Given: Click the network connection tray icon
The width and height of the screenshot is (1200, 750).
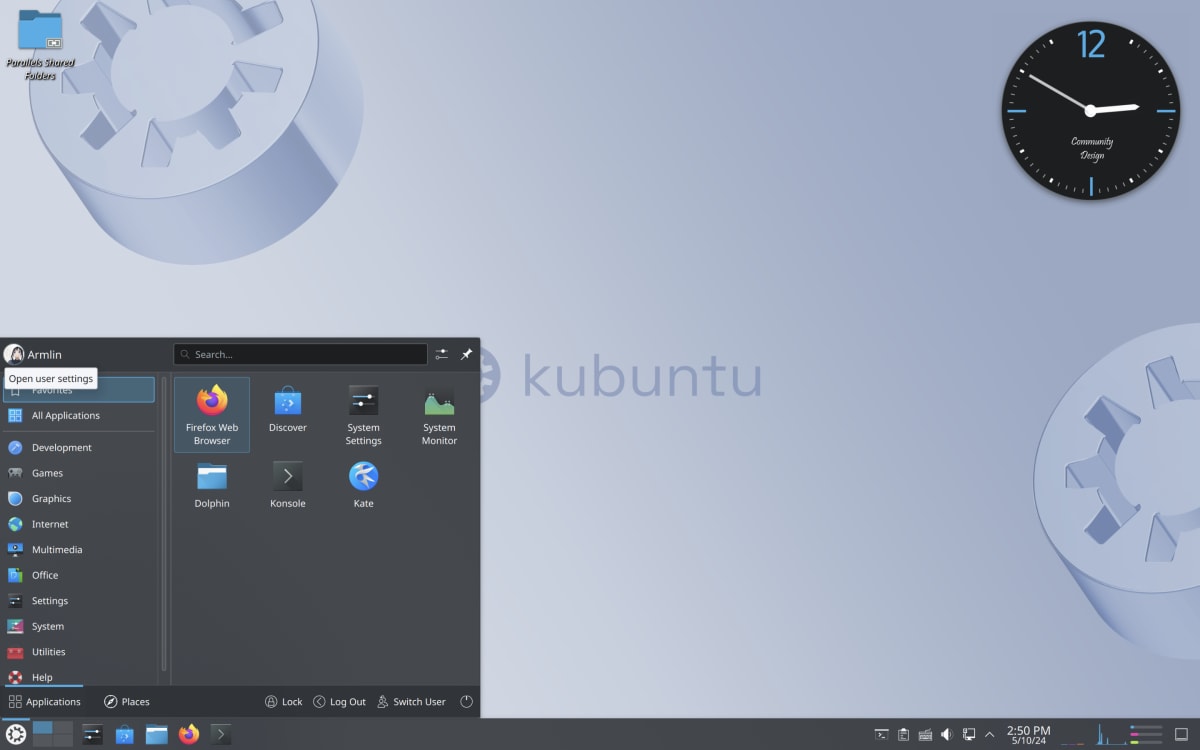Looking at the screenshot, I should (x=969, y=735).
